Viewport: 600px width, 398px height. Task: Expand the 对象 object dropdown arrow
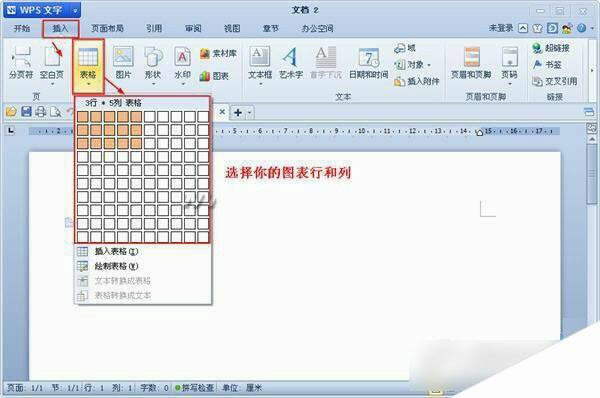point(429,65)
